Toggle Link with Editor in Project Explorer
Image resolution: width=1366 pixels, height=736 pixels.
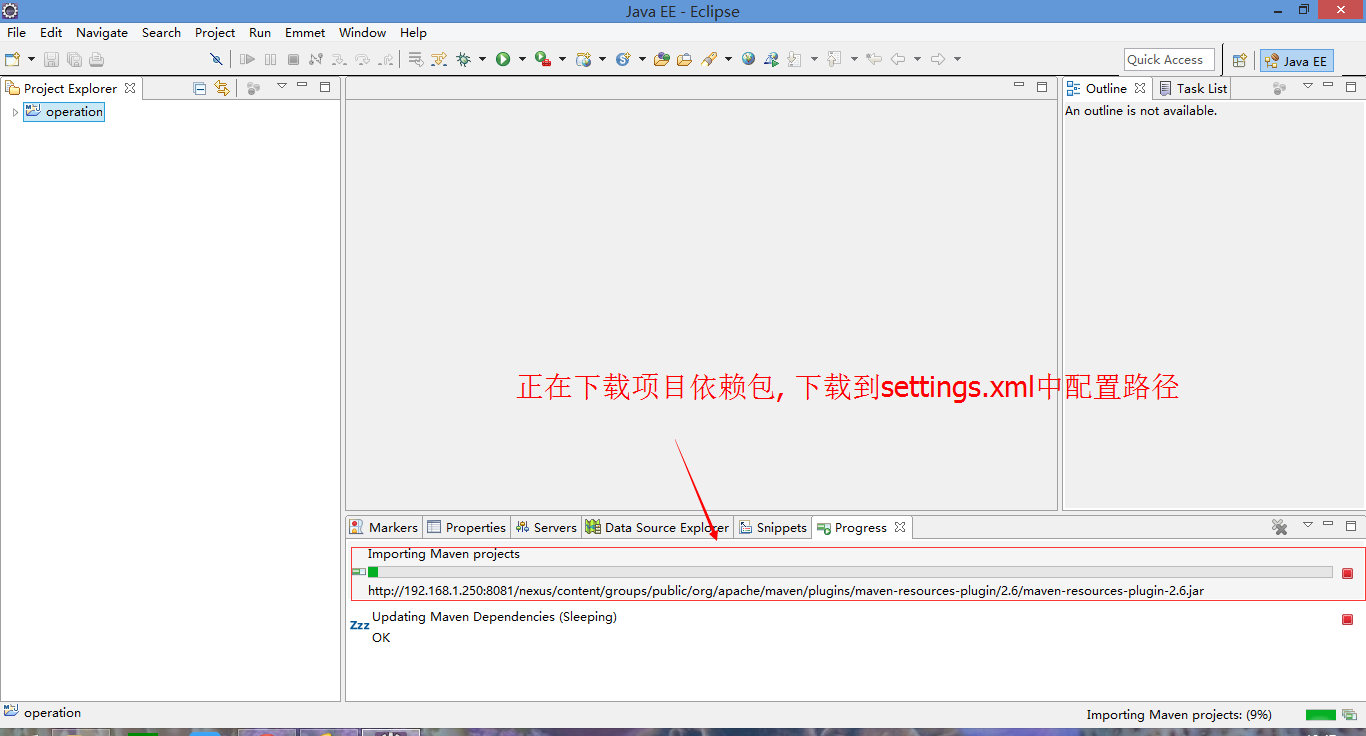(222, 88)
